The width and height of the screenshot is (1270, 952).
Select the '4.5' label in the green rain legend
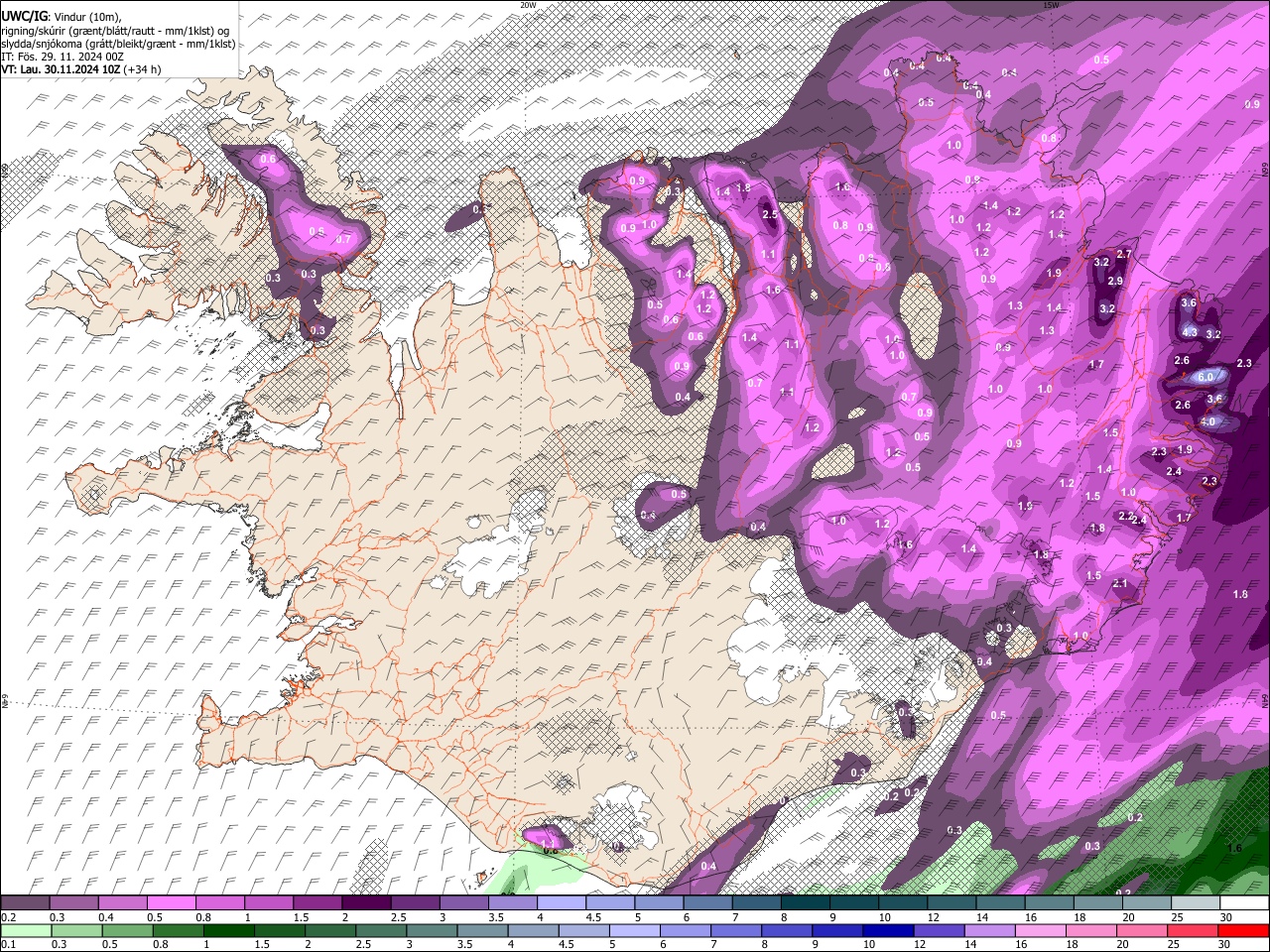pyautogui.click(x=568, y=945)
